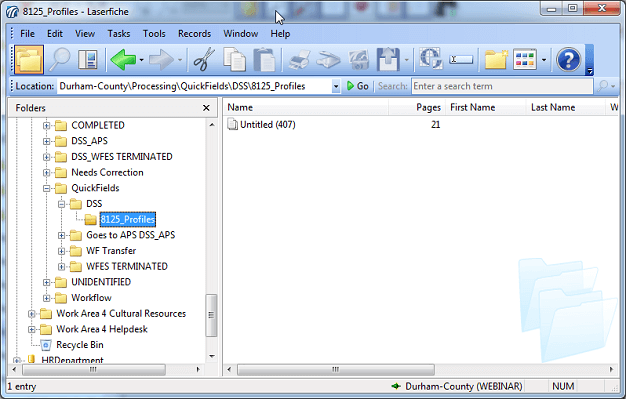
Task: Collapse the QuickFields folder
Action: point(47,189)
